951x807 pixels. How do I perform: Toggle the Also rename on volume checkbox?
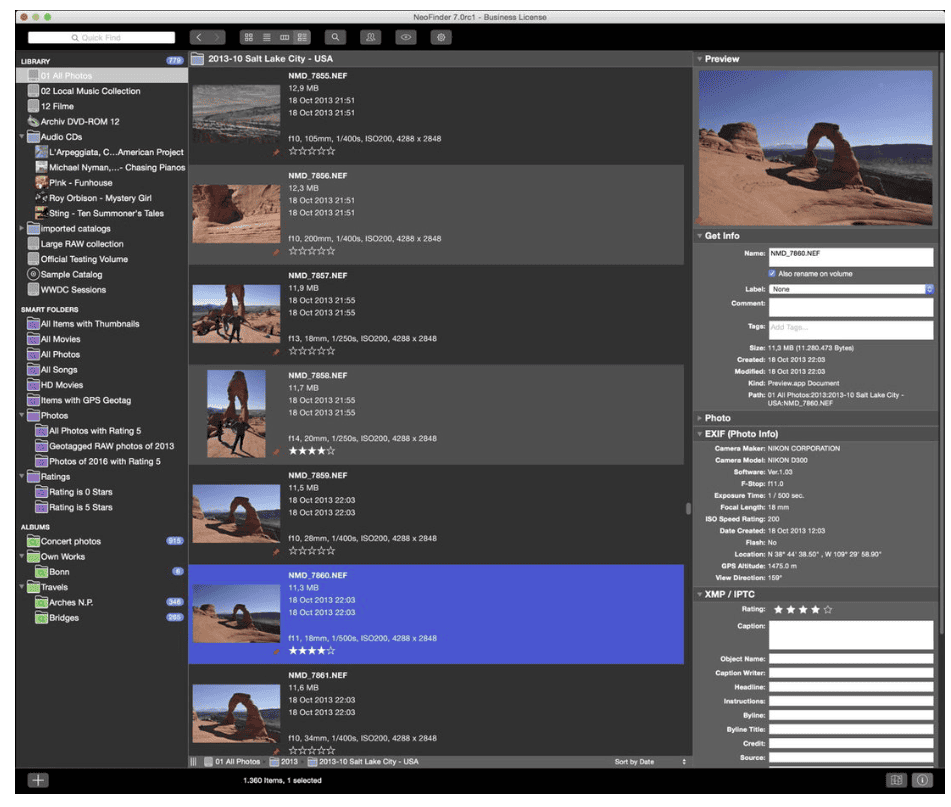(772, 273)
